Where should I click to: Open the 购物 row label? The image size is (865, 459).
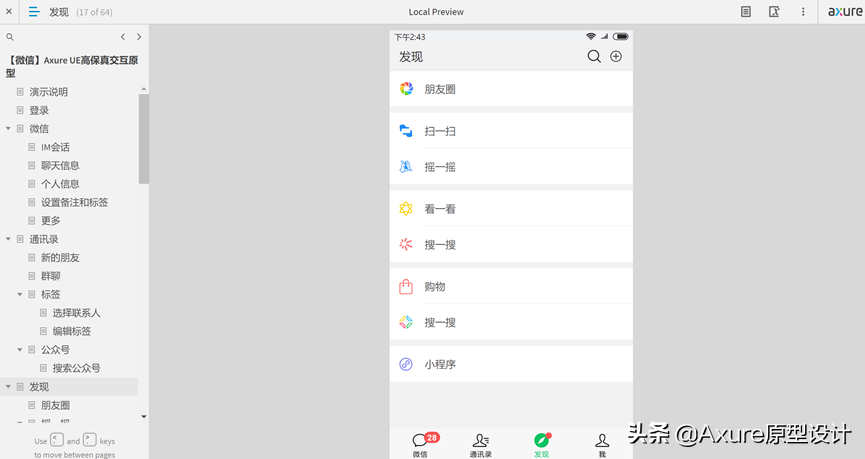[435, 287]
